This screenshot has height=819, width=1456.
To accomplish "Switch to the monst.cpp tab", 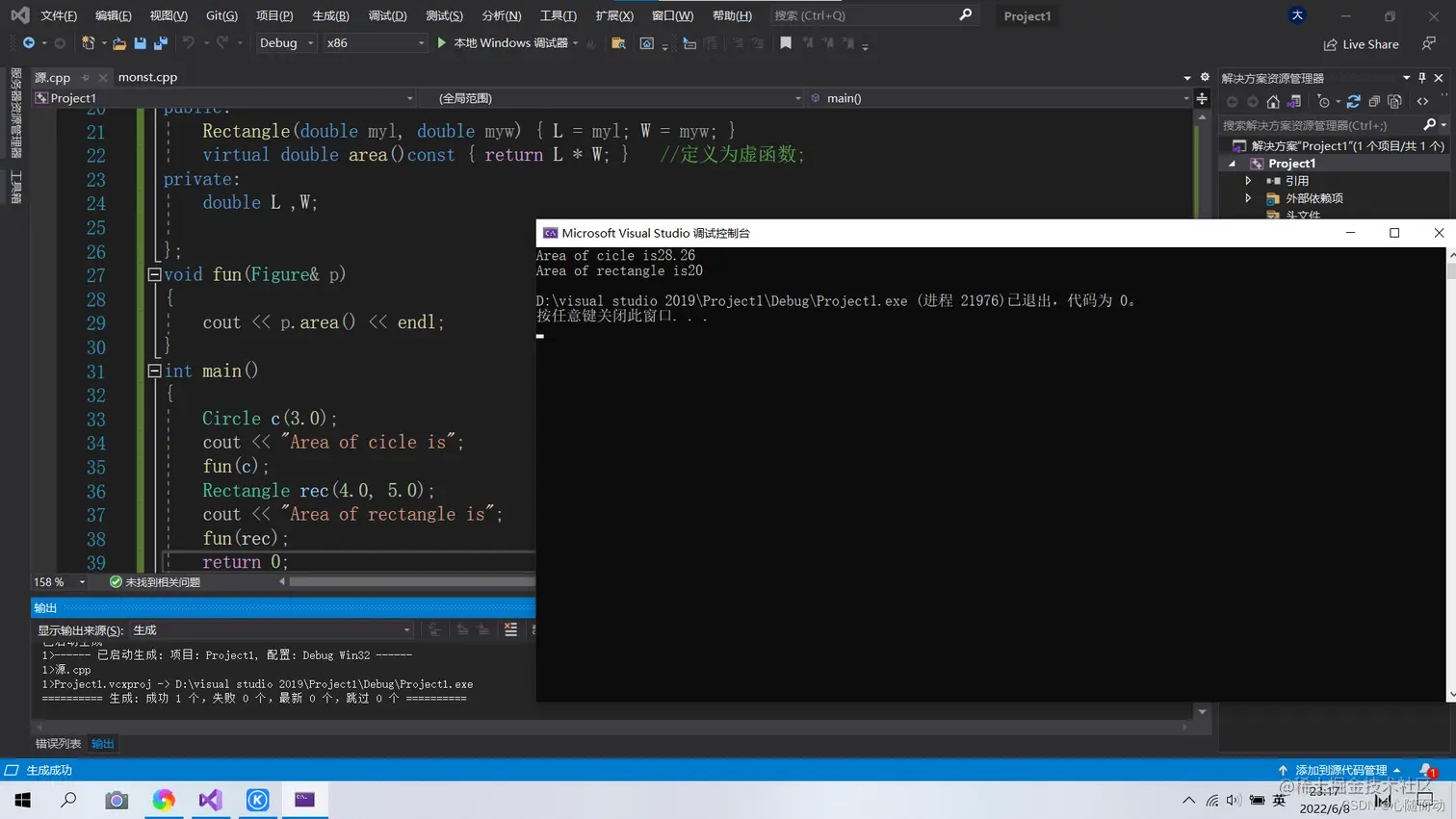I will (x=148, y=77).
